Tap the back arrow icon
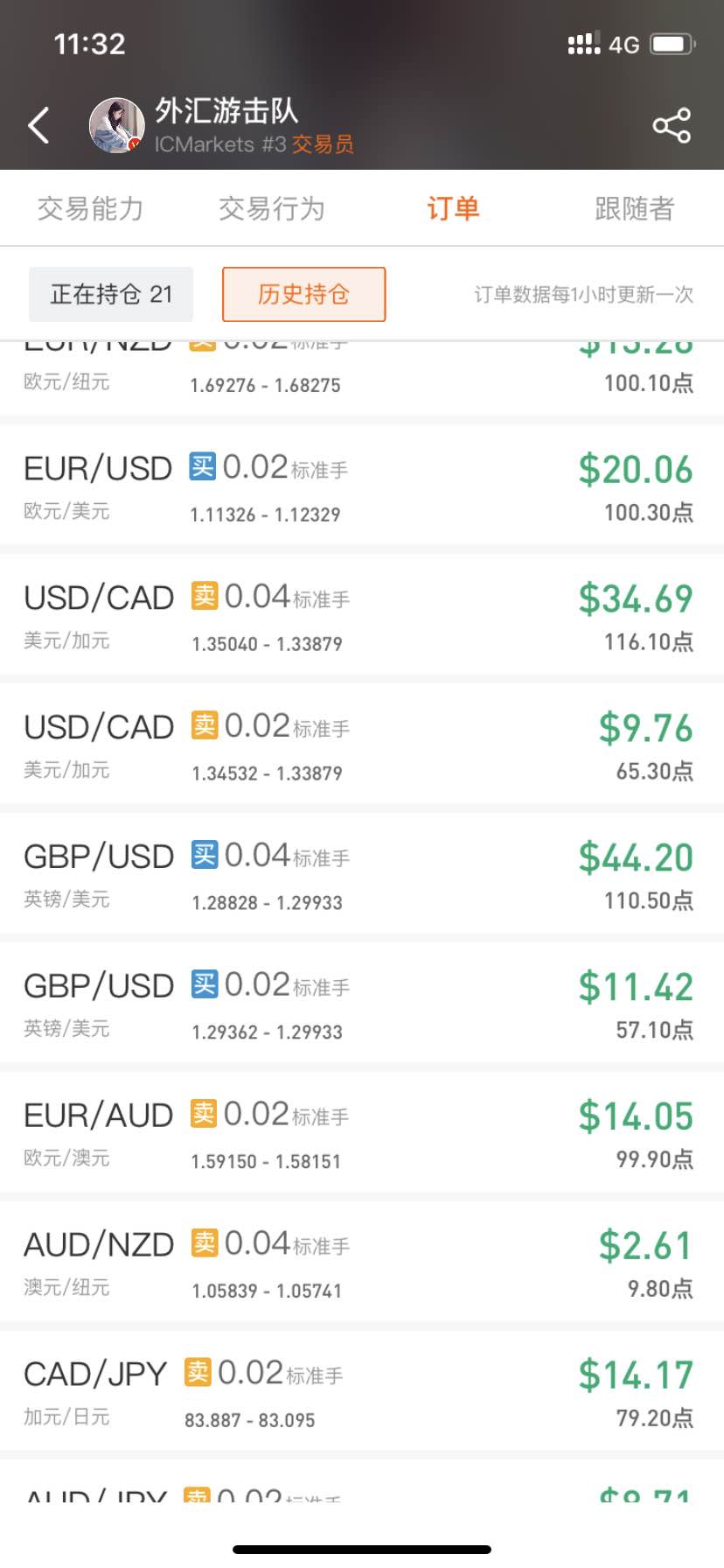The width and height of the screenshot is (724, 1568). pos(38,125)
